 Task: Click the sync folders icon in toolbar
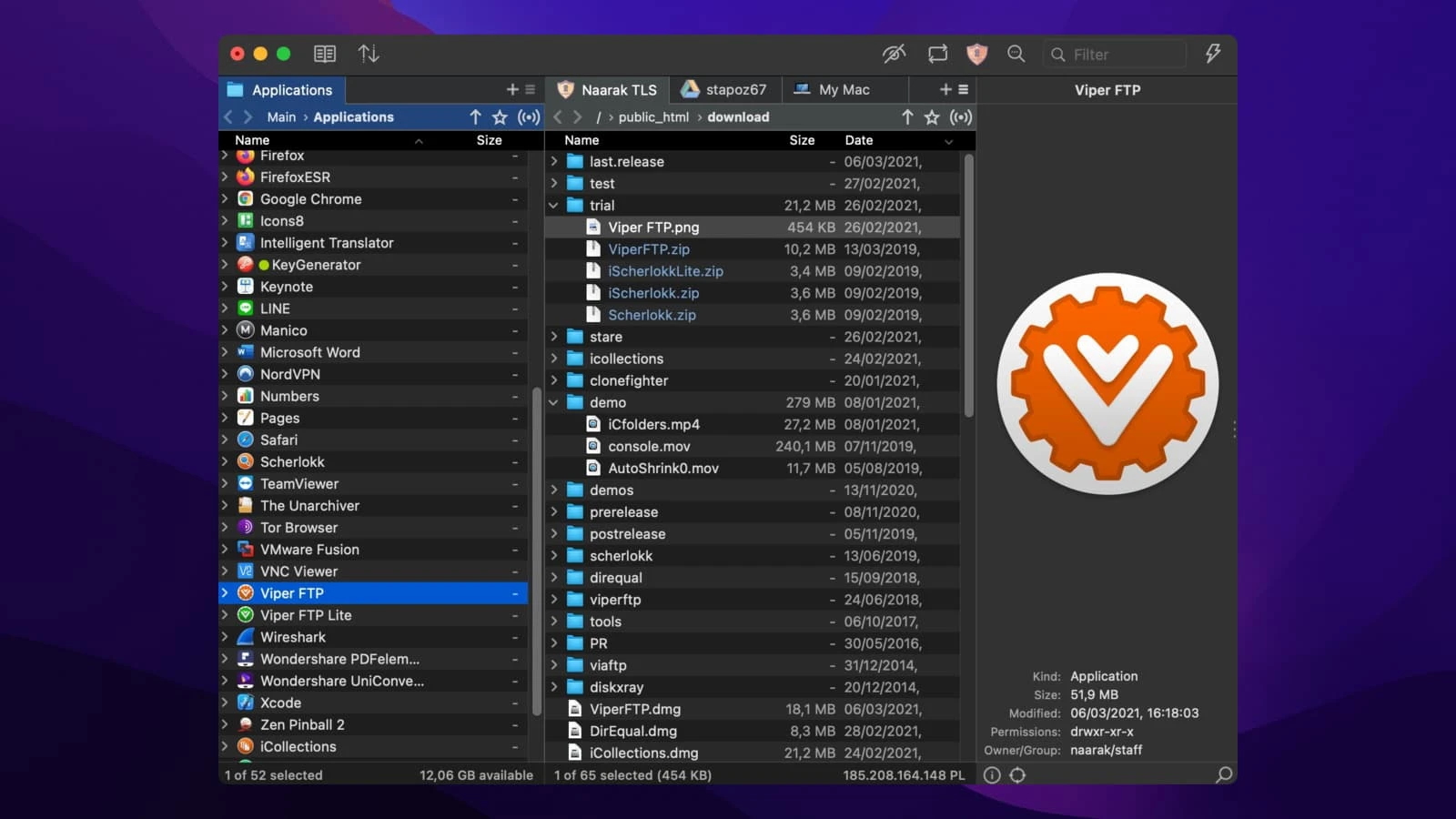click(937, 54)
